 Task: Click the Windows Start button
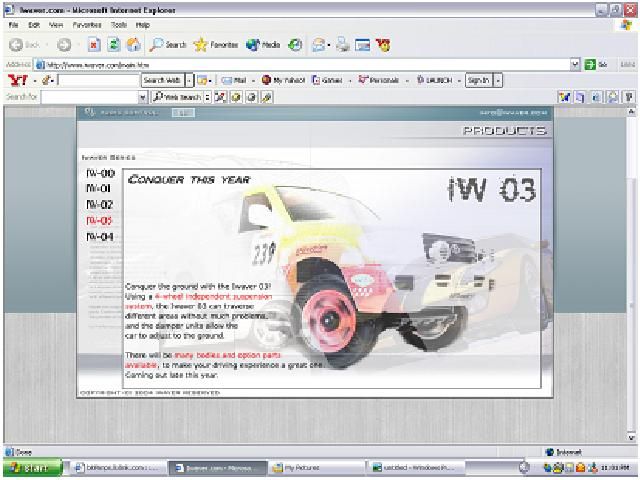33,468
